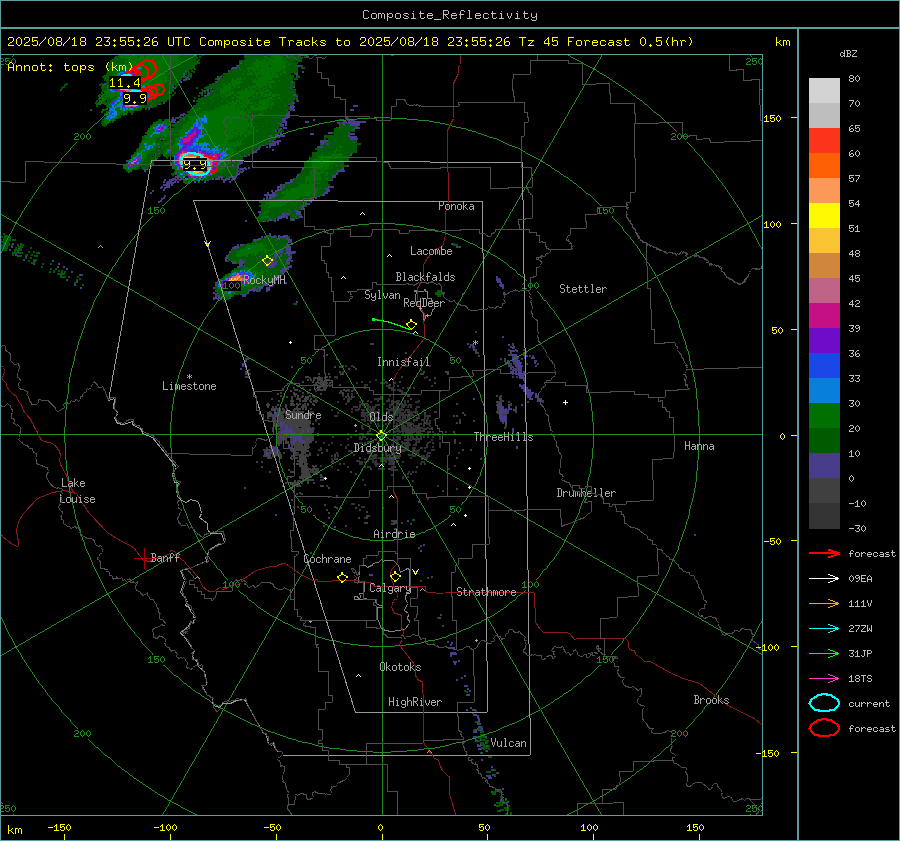Click the Lacombe label
Image resolution: width=900 pixels, height=841 pixels.
pos(431,251)
